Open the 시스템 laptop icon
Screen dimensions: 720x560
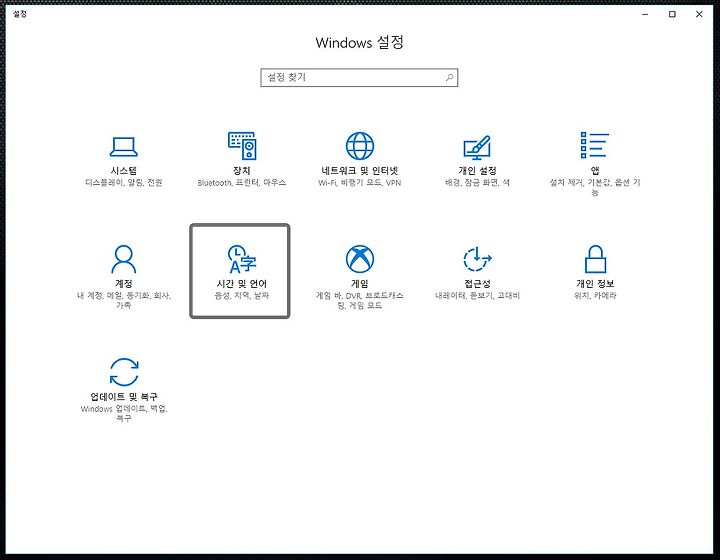pyautogui.click(x=124, y=146)
